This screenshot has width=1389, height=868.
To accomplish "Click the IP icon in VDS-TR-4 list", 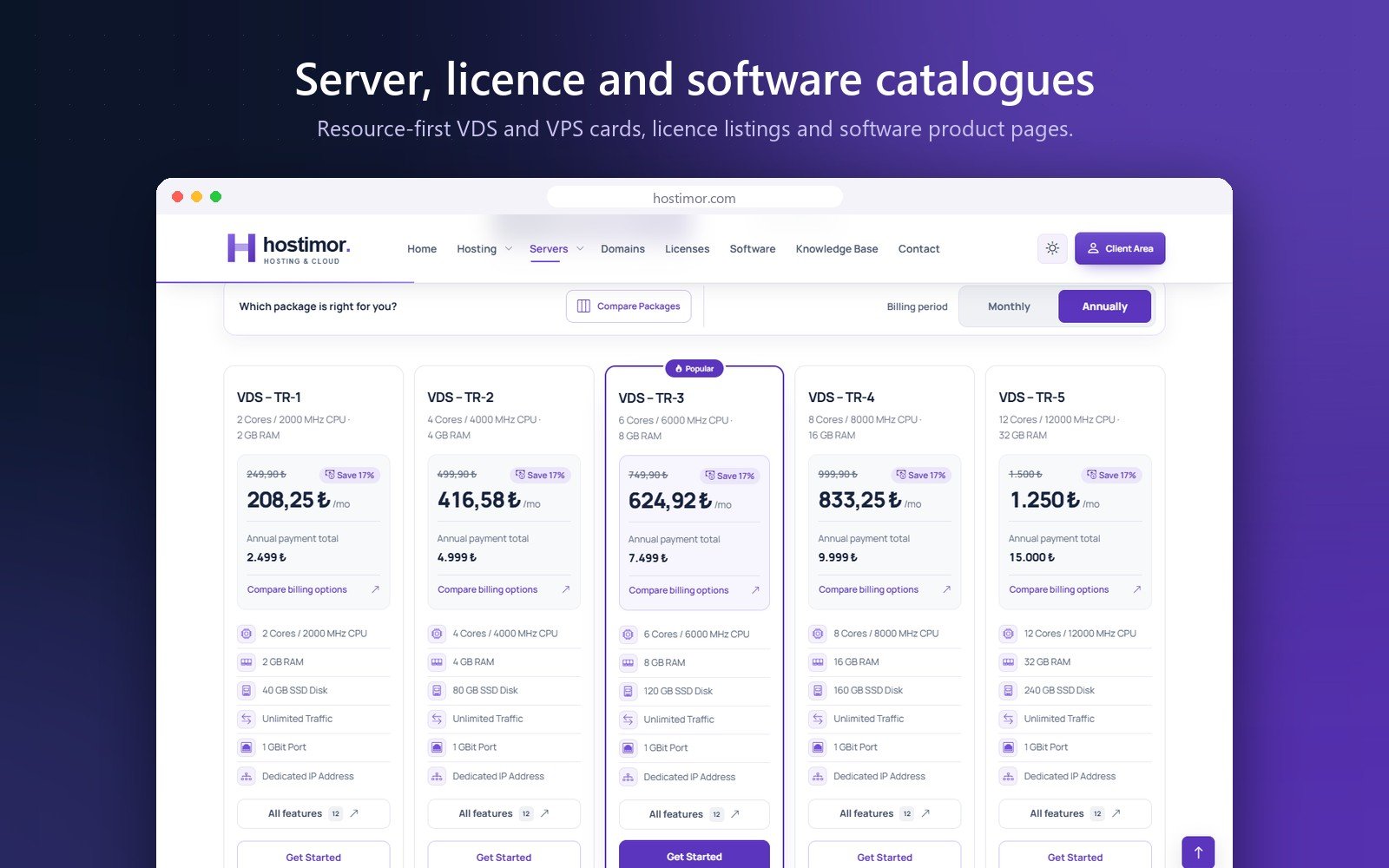I will [x=818, y=777].
